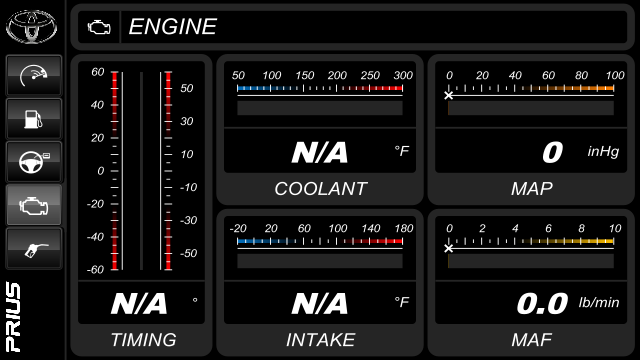Click the MAF gauge label
This screenshot has width=640, height=360.
pos(531,340)
